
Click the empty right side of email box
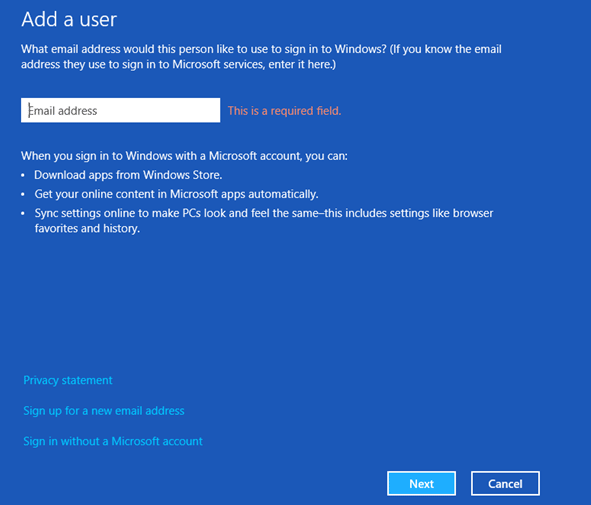[x=158, y=110]
